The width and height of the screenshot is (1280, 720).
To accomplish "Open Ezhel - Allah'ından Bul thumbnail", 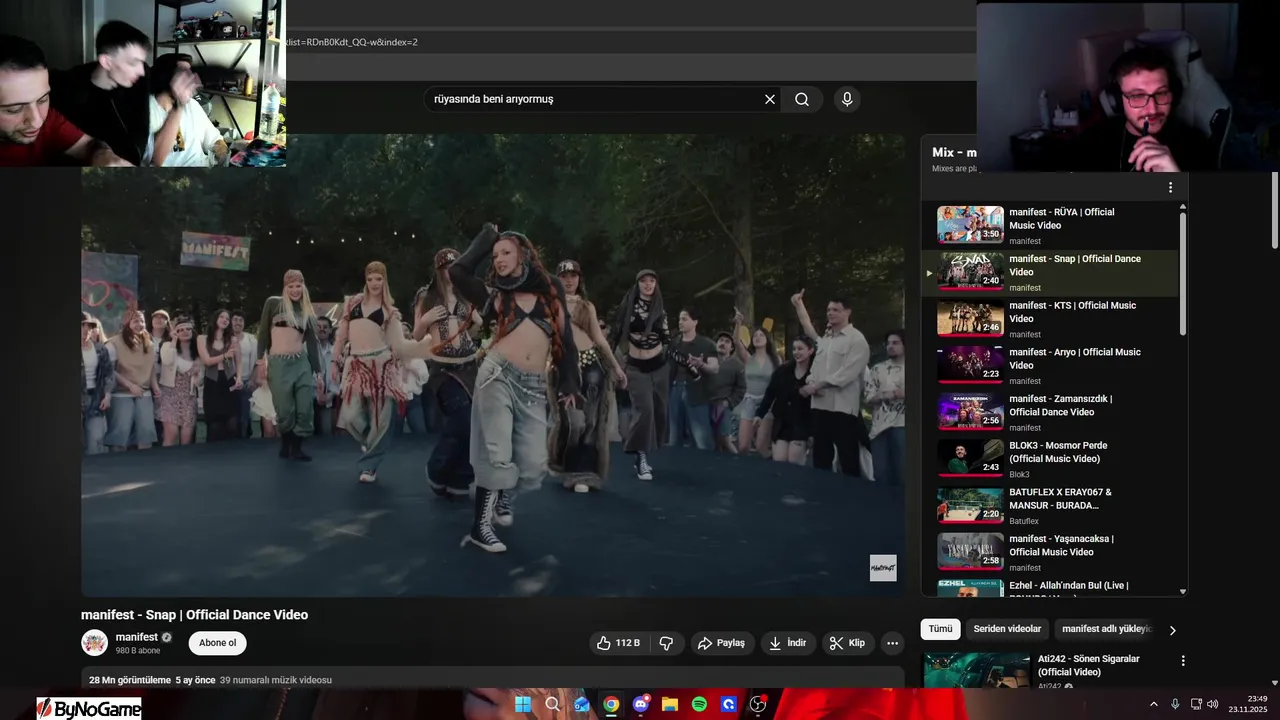I will 970,589.
